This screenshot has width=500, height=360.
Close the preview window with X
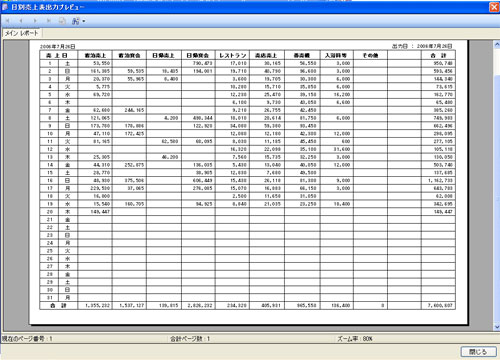point(494,7)
